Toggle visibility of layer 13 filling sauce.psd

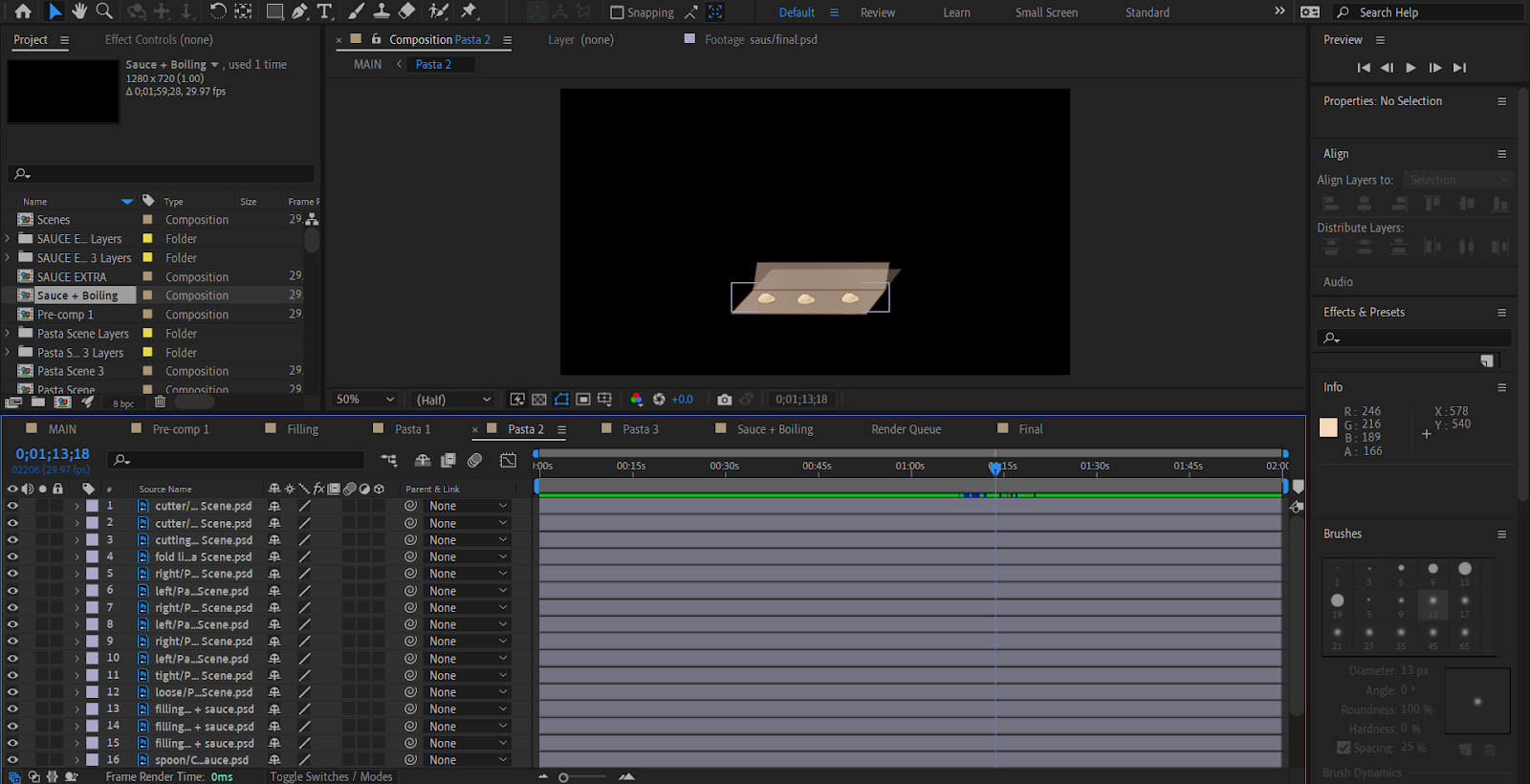pos(12,709)
